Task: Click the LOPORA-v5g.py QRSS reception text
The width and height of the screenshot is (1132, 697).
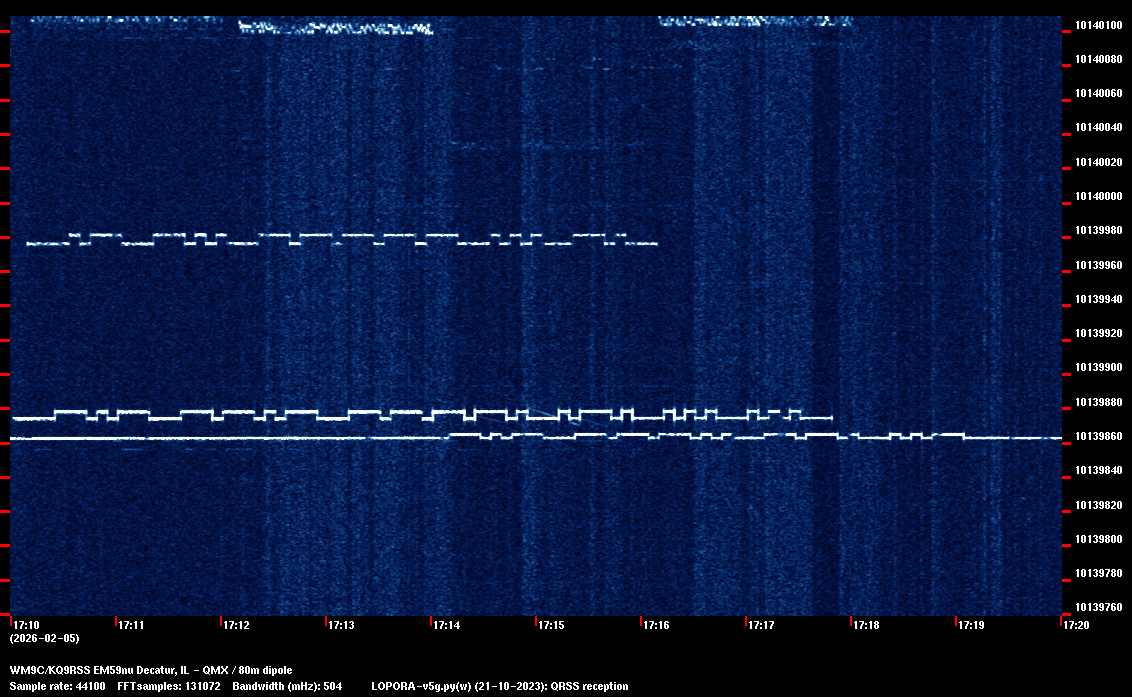Action: coord(499,686)
